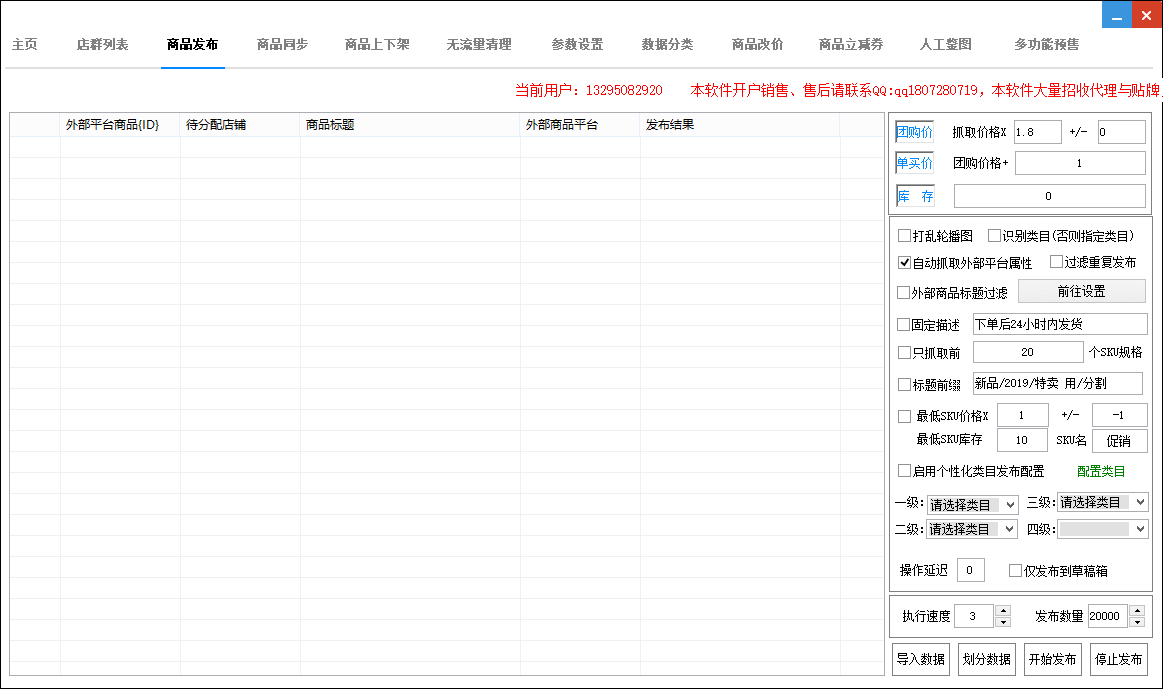Toggle 过滤重复发布 checkbox
The width and height of the screenshot is (1163, 689).
pos(1056,262)
